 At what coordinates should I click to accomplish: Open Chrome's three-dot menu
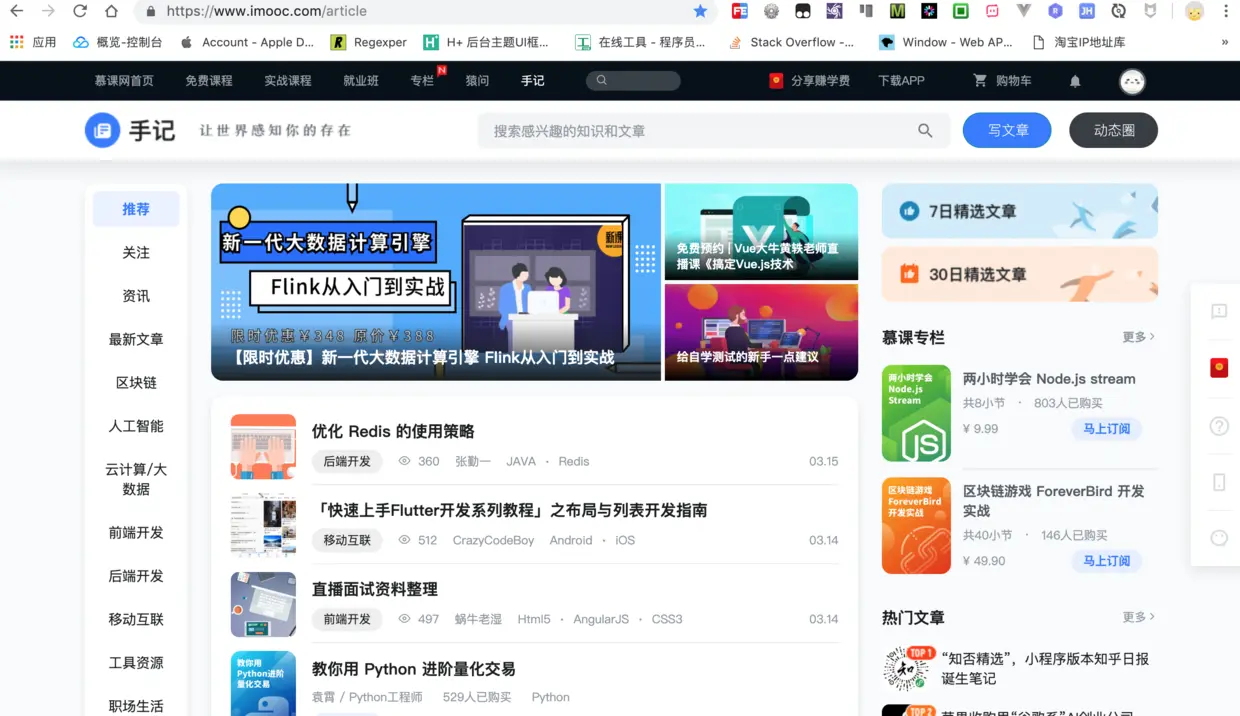point(1226,11)
